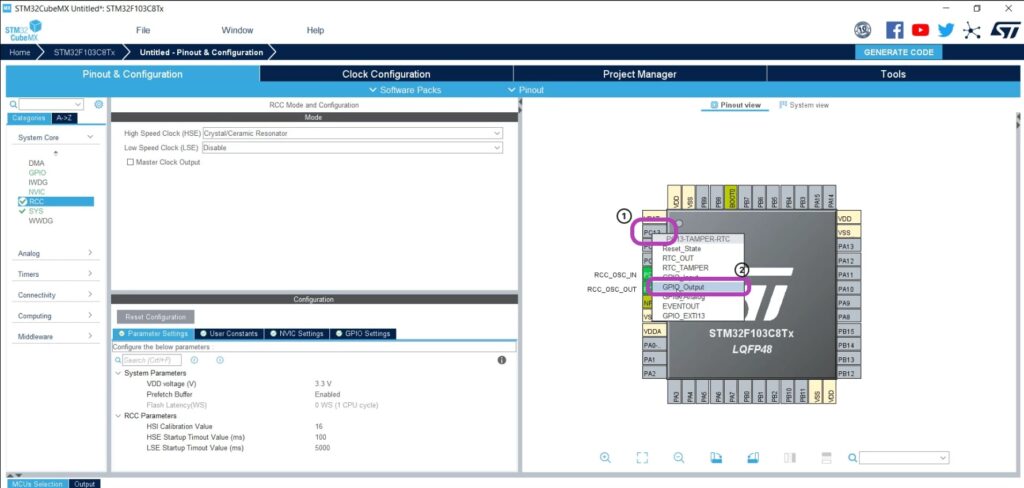Open the ST Facebook page icon

pyautogui.click(x=895, y=30)
